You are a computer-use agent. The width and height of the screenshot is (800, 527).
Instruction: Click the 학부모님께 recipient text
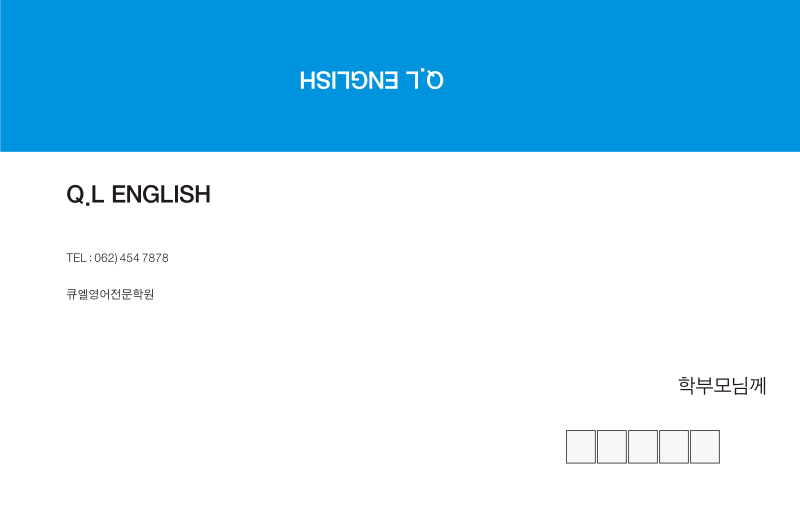tap(722, 385)
